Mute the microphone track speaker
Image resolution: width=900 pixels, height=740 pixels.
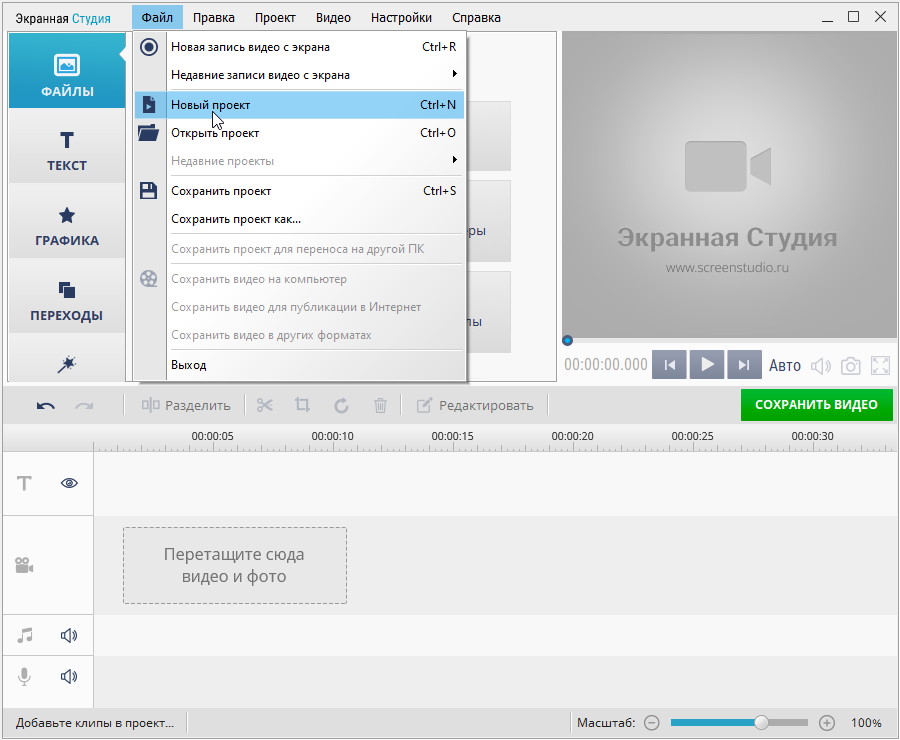[69, 676]
